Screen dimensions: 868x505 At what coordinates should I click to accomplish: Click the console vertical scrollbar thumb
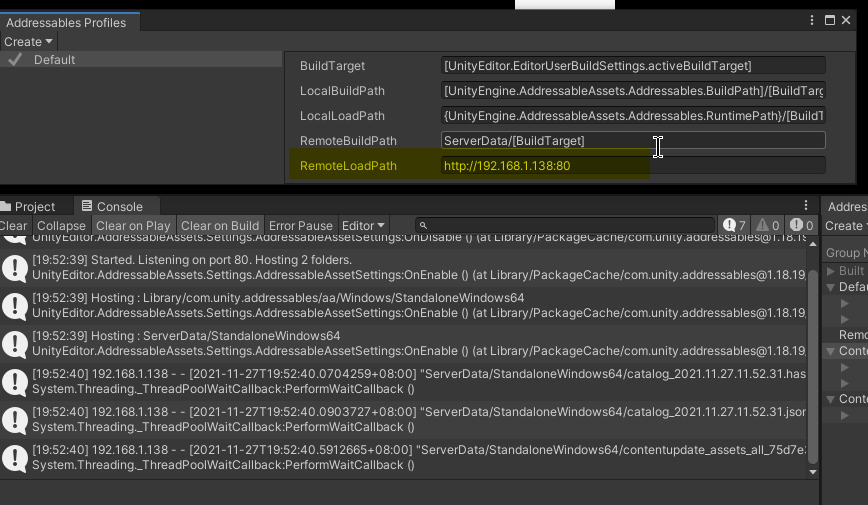point(813,367)
